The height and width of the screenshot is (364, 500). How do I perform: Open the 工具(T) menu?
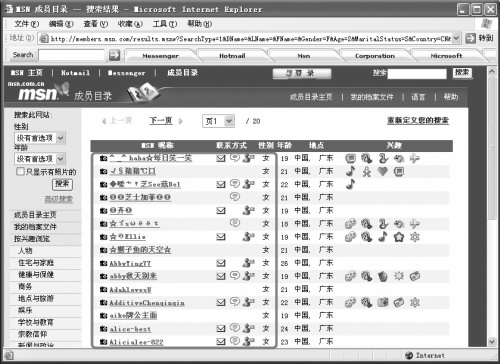point(165,24)
